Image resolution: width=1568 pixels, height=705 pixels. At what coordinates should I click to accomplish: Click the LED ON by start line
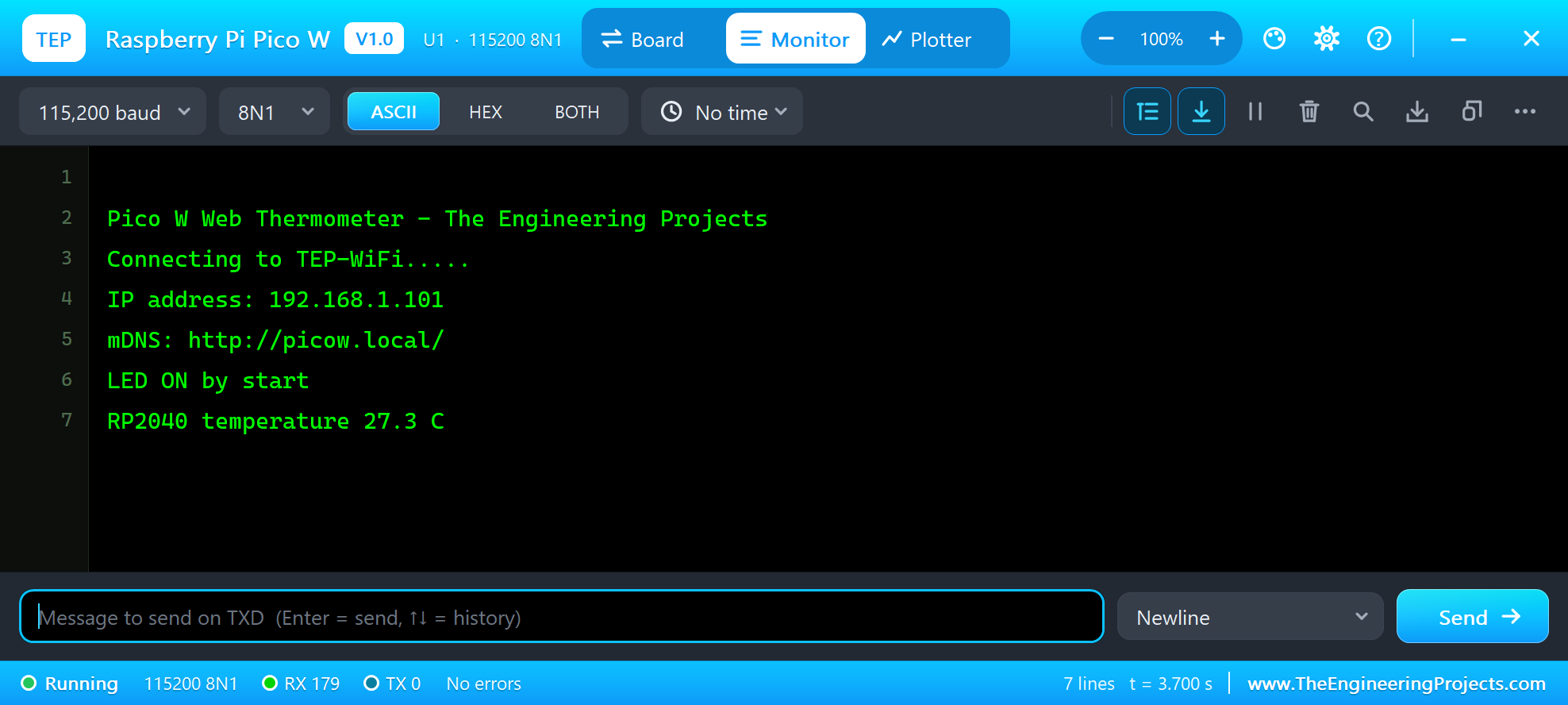click(x=208, y=380)
